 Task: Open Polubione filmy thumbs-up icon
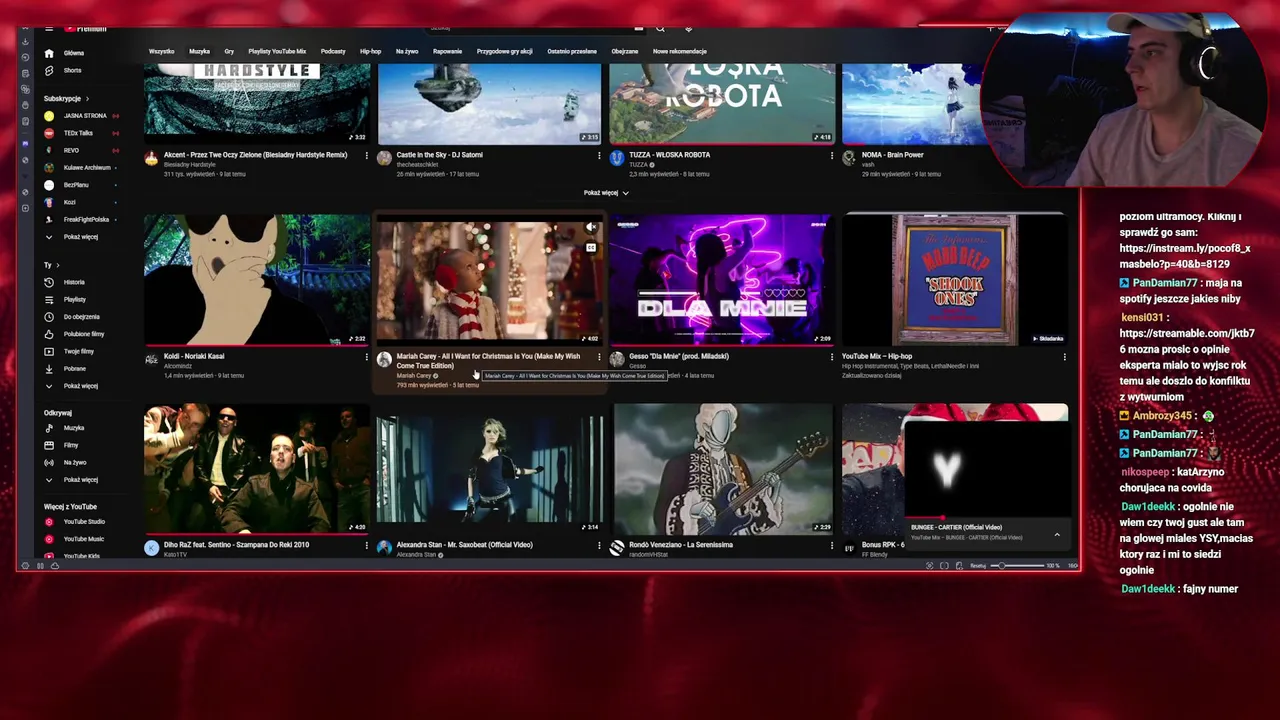pos(49,334)
